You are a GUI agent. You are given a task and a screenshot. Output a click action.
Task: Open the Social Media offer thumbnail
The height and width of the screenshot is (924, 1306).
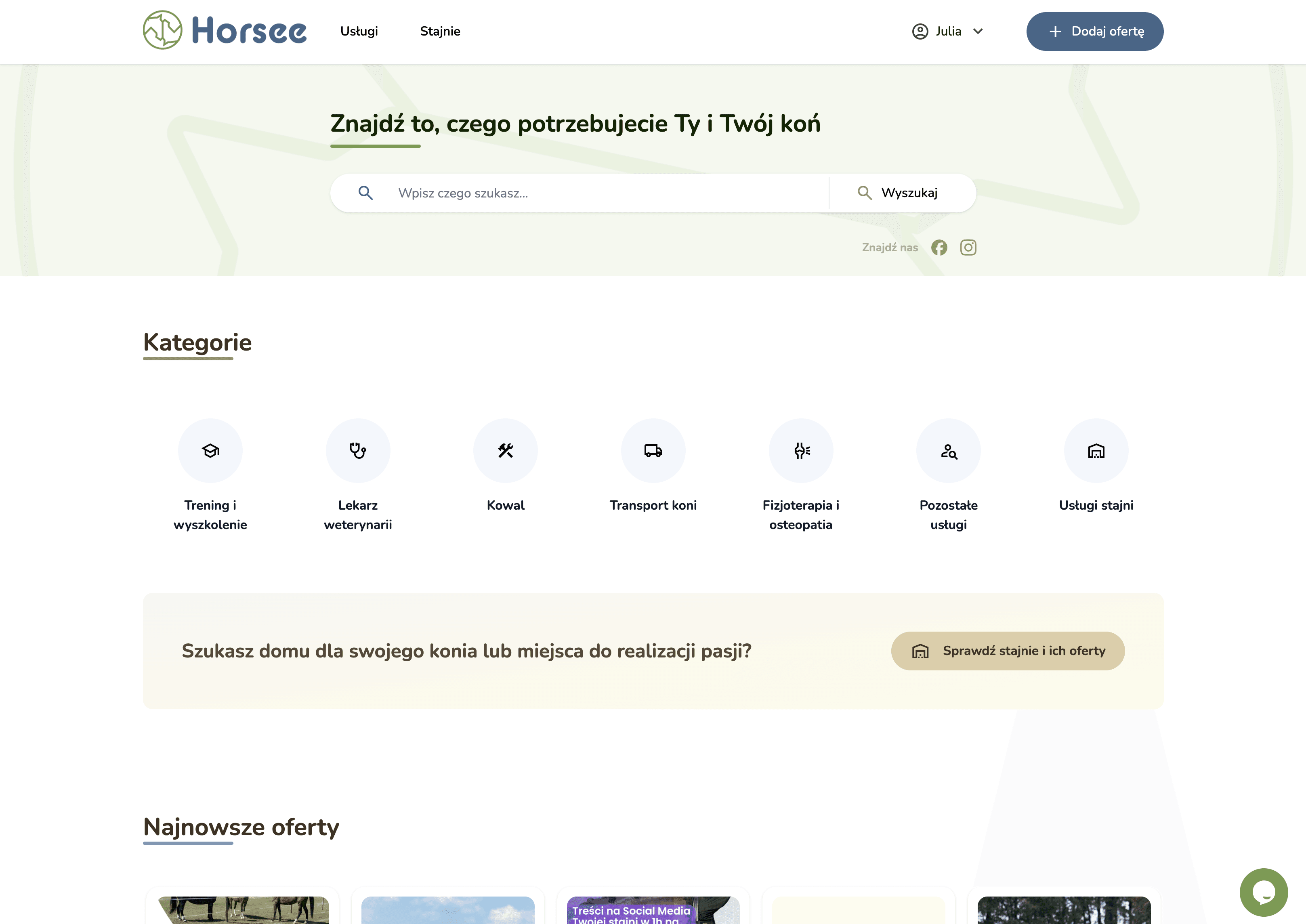653,910
